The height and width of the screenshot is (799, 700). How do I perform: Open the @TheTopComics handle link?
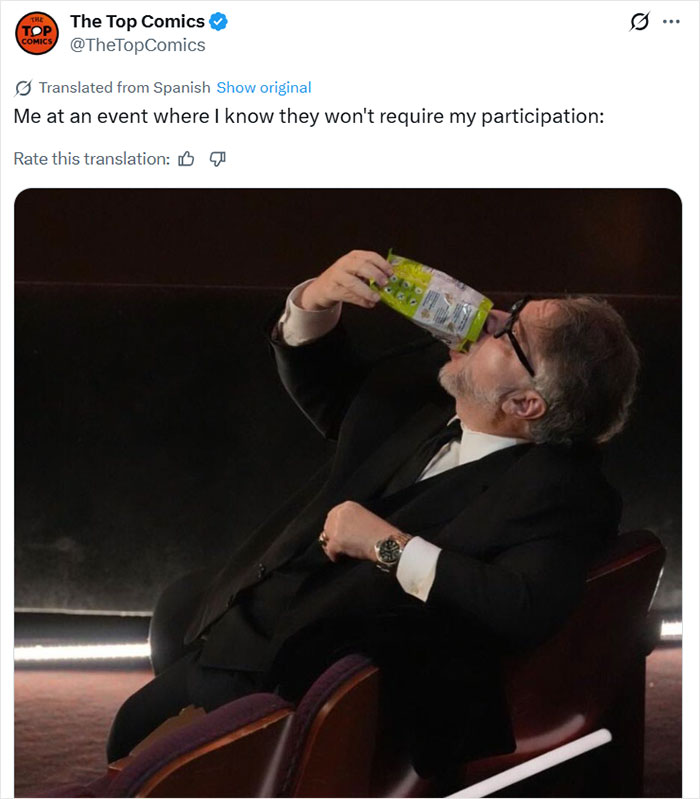click(x=138, y=45)
